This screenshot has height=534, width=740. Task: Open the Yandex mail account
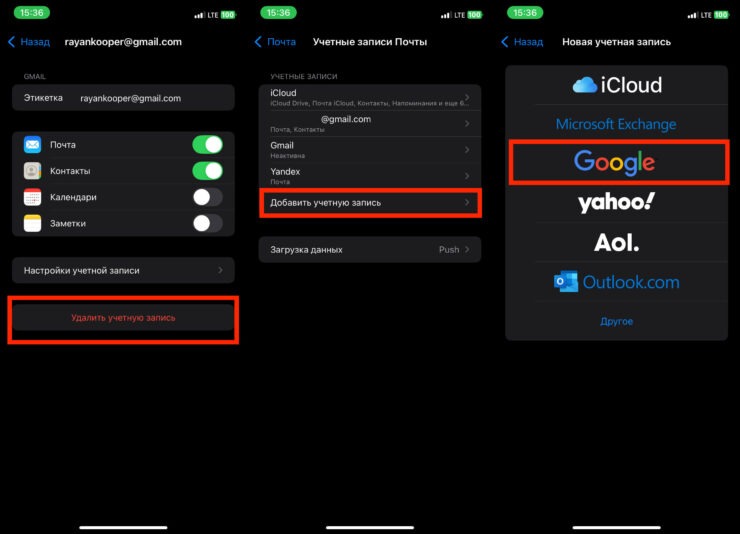coord(370,175)
